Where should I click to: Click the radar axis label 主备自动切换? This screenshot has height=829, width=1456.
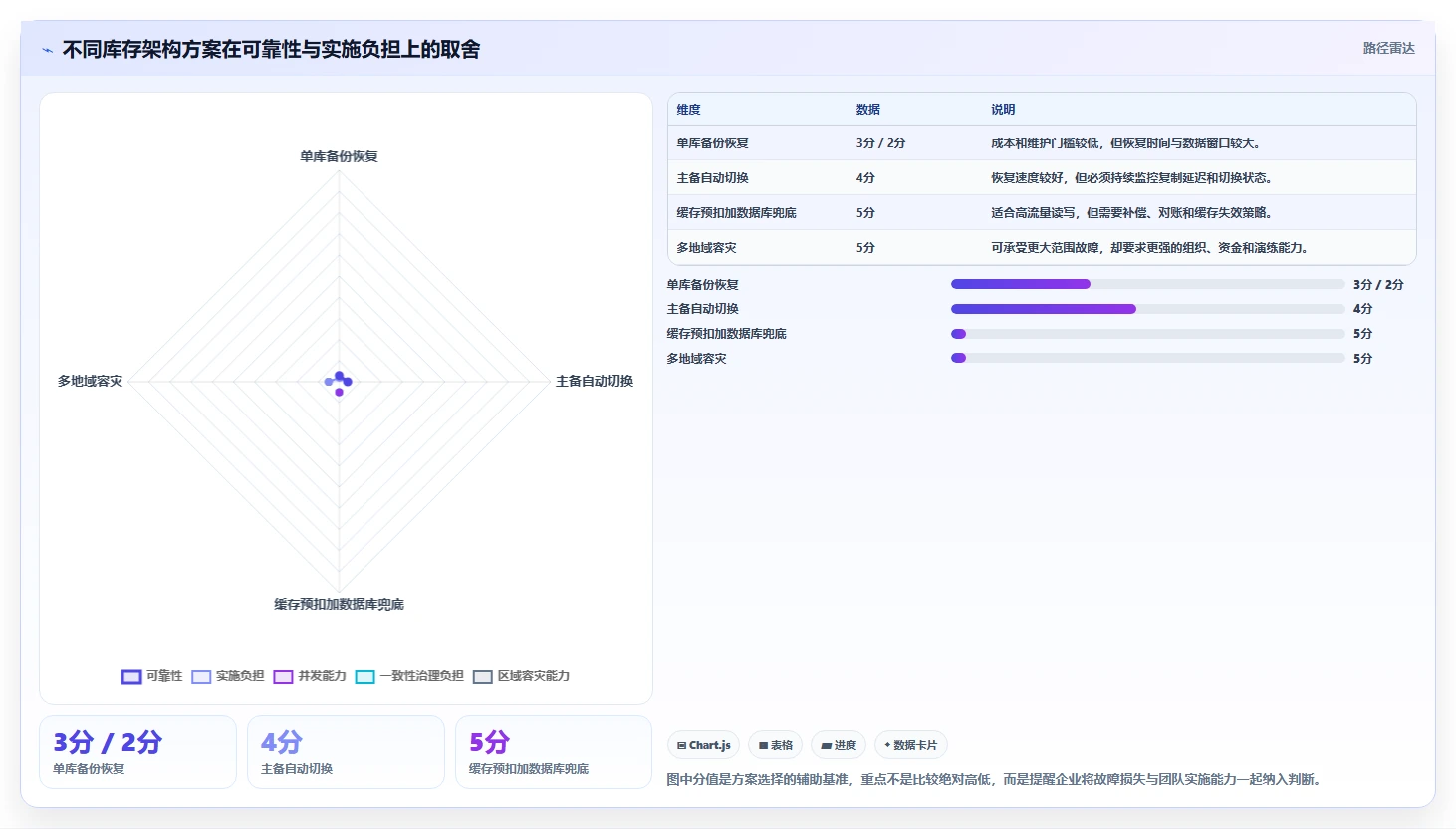pyautogui.click(x=594, y=381)
